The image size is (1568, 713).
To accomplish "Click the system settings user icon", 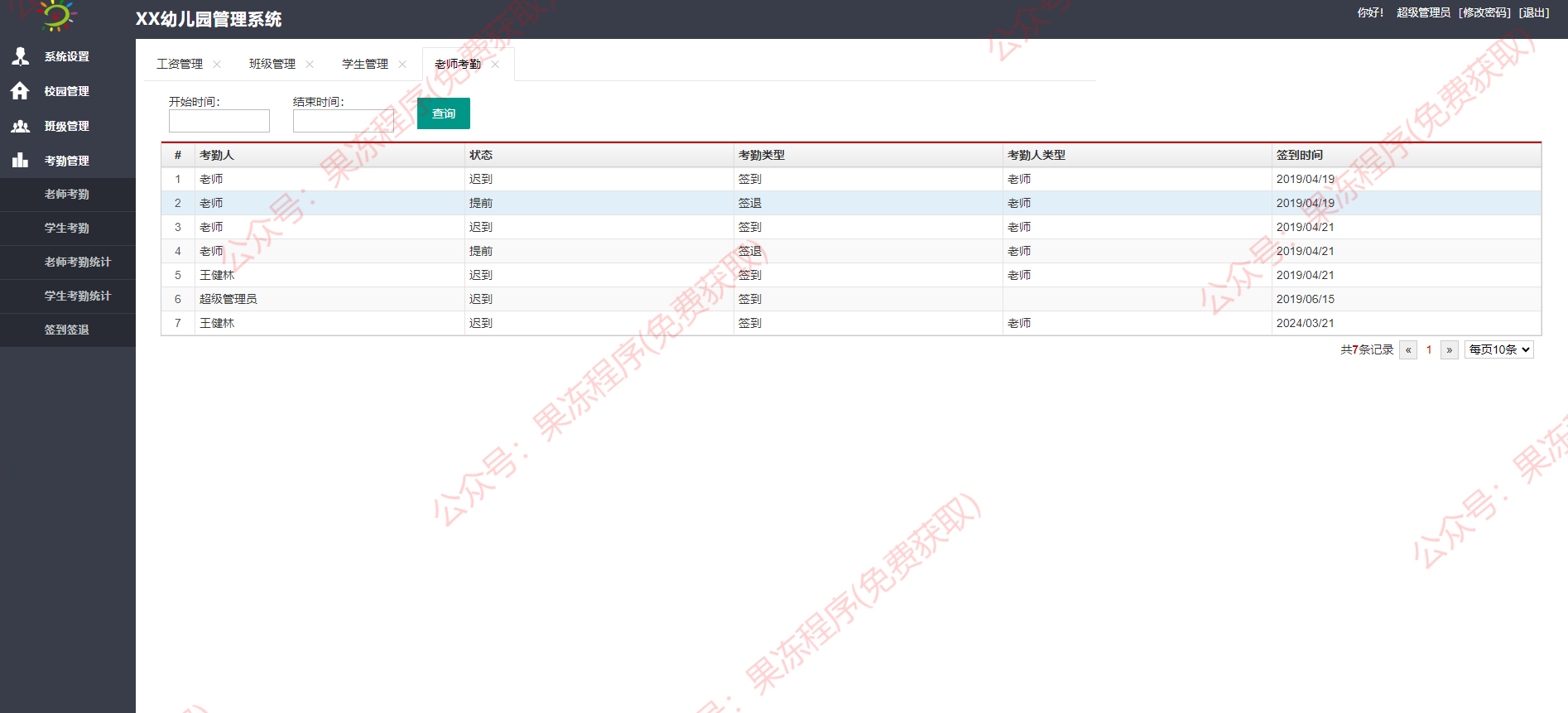I will point(21,56).
